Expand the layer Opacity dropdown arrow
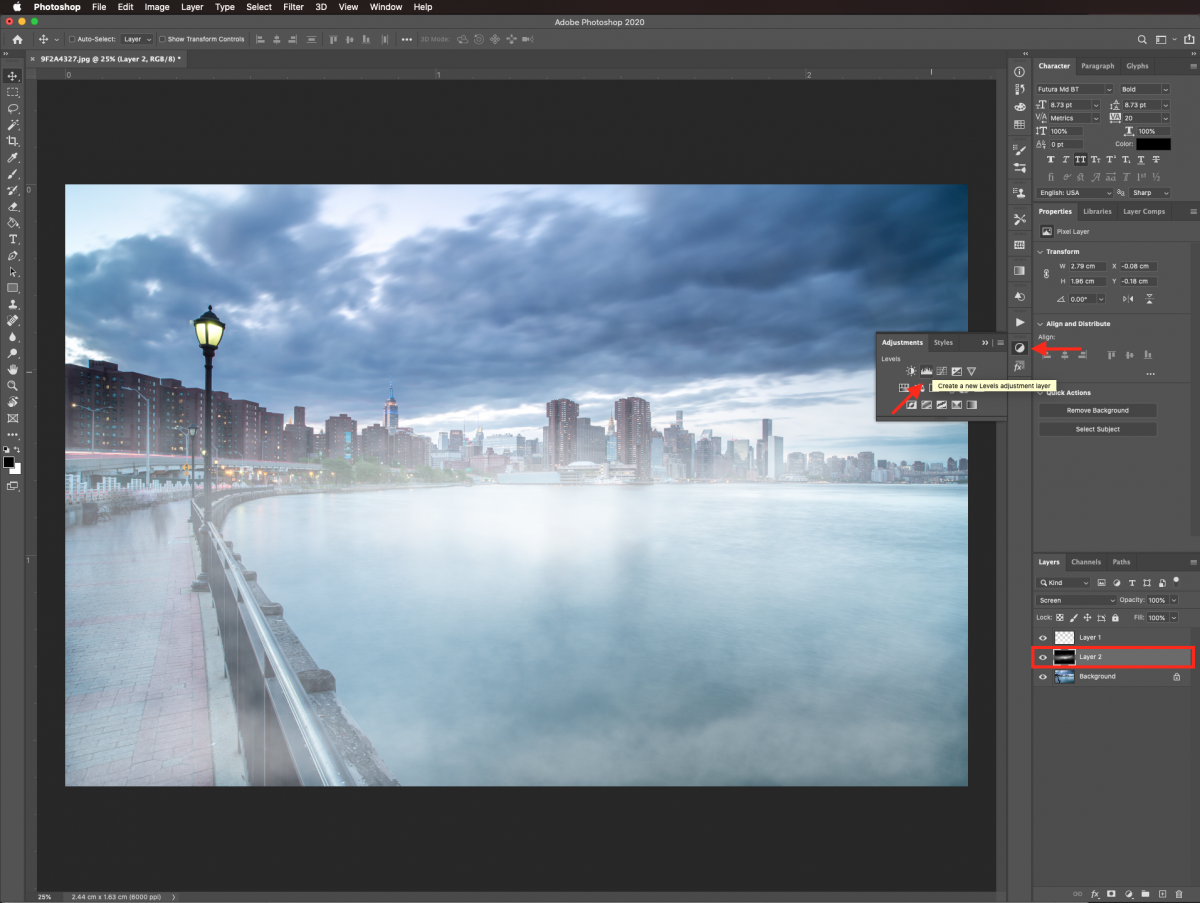The image size is (1200, 903). (1173, 600)
